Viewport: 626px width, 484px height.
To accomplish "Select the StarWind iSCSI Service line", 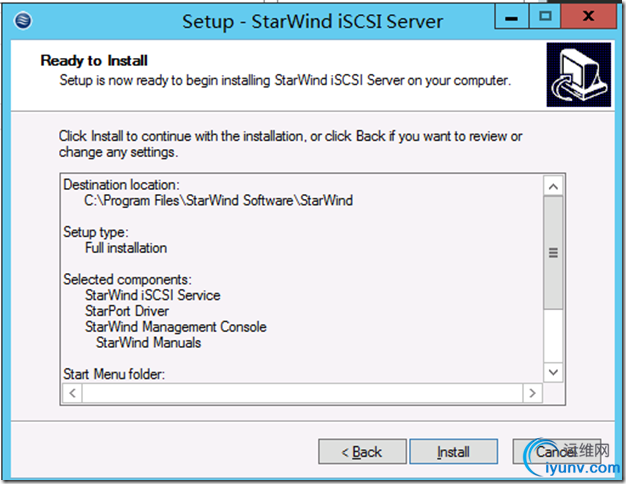I will [152, 295].
